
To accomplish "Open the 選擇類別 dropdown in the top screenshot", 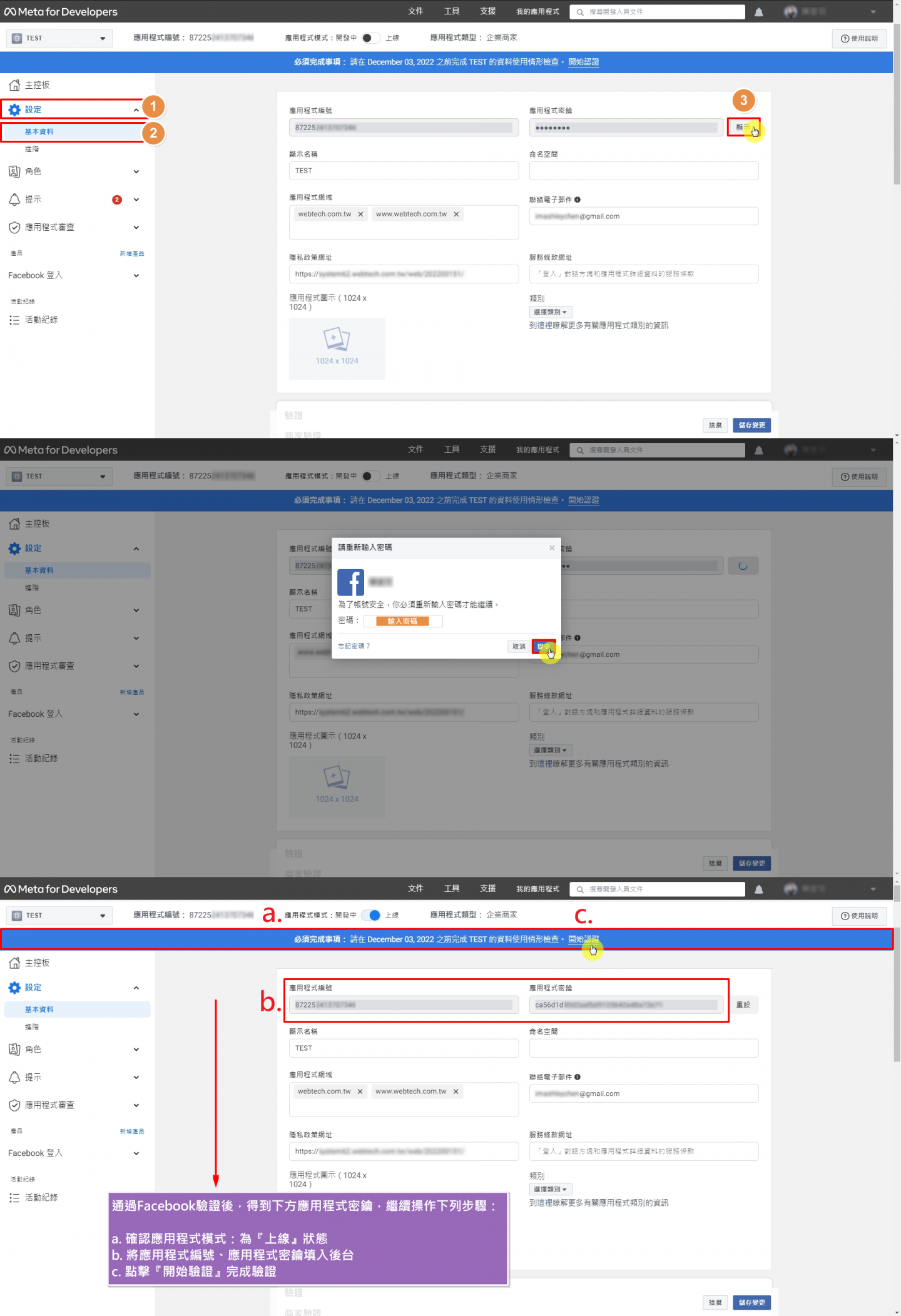I will (x=550, y=312).
